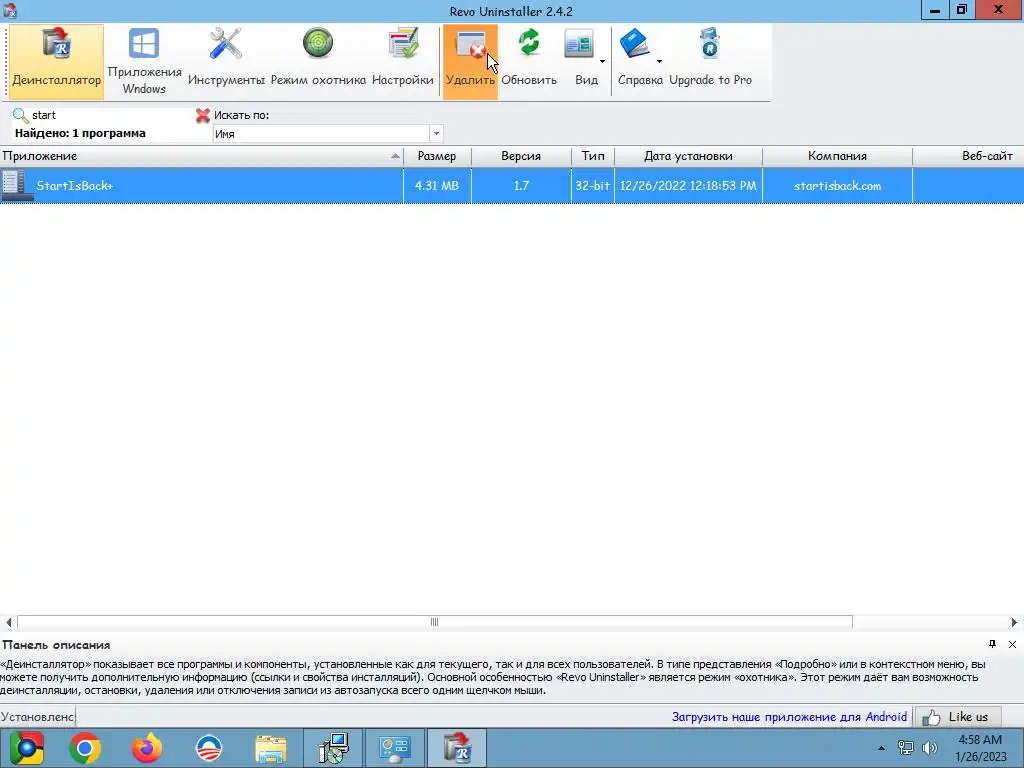Image resolution: width=1024 pixels, height=768 pixels.
Task: Click the horizontal scrollbar left arrow
Action: (x=8, y=622)
